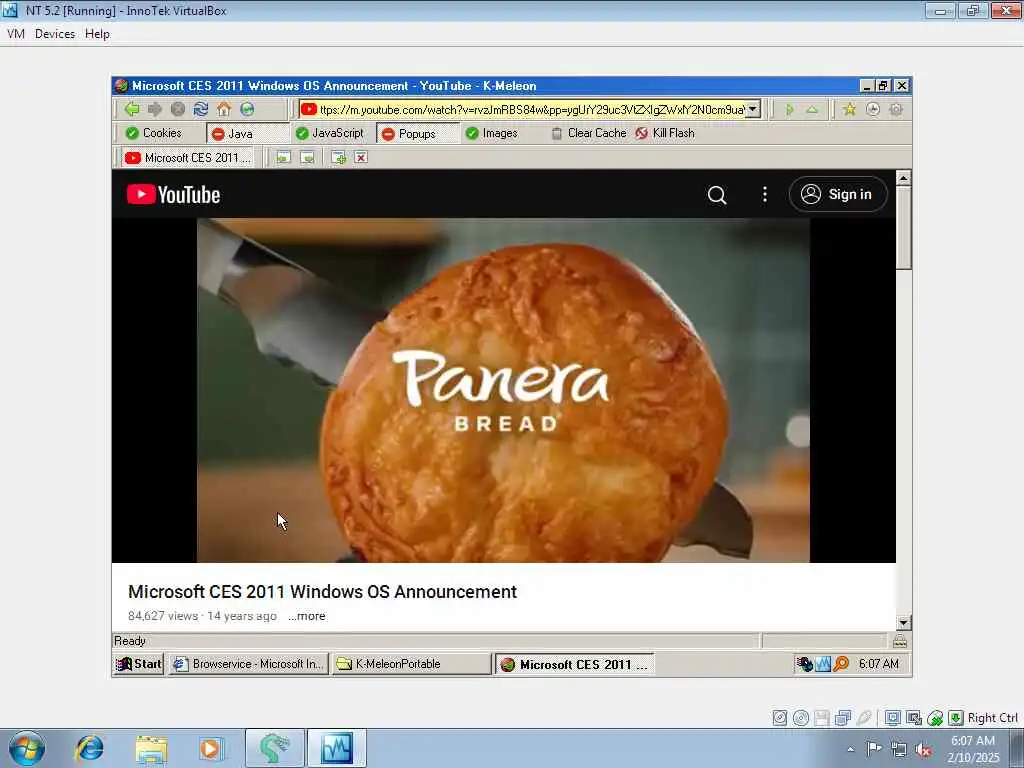Open VirtualBox Devices menu
1024x768 pixels.
click(x=55, y=34)
